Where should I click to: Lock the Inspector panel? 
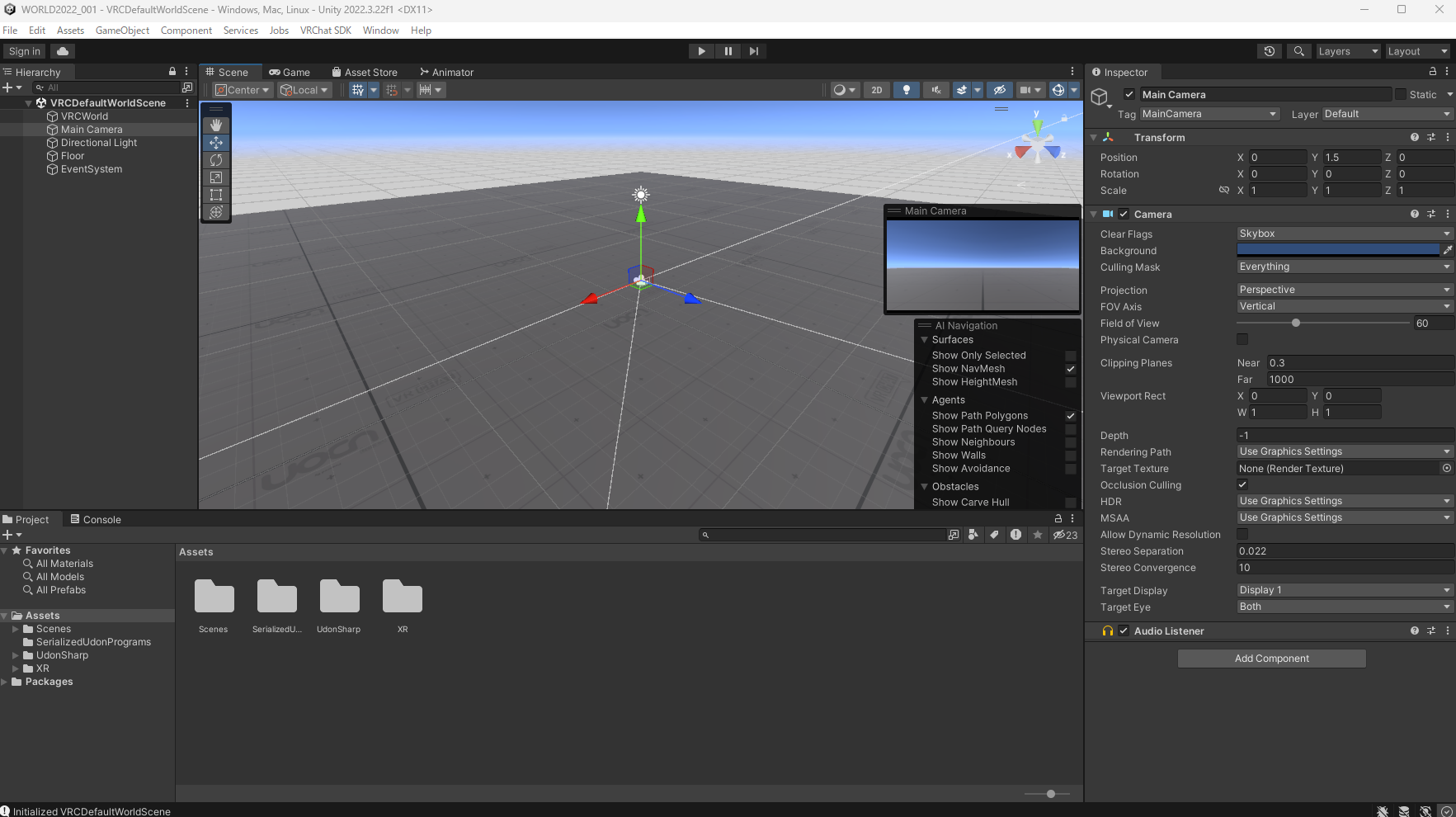click(1433, 72)
